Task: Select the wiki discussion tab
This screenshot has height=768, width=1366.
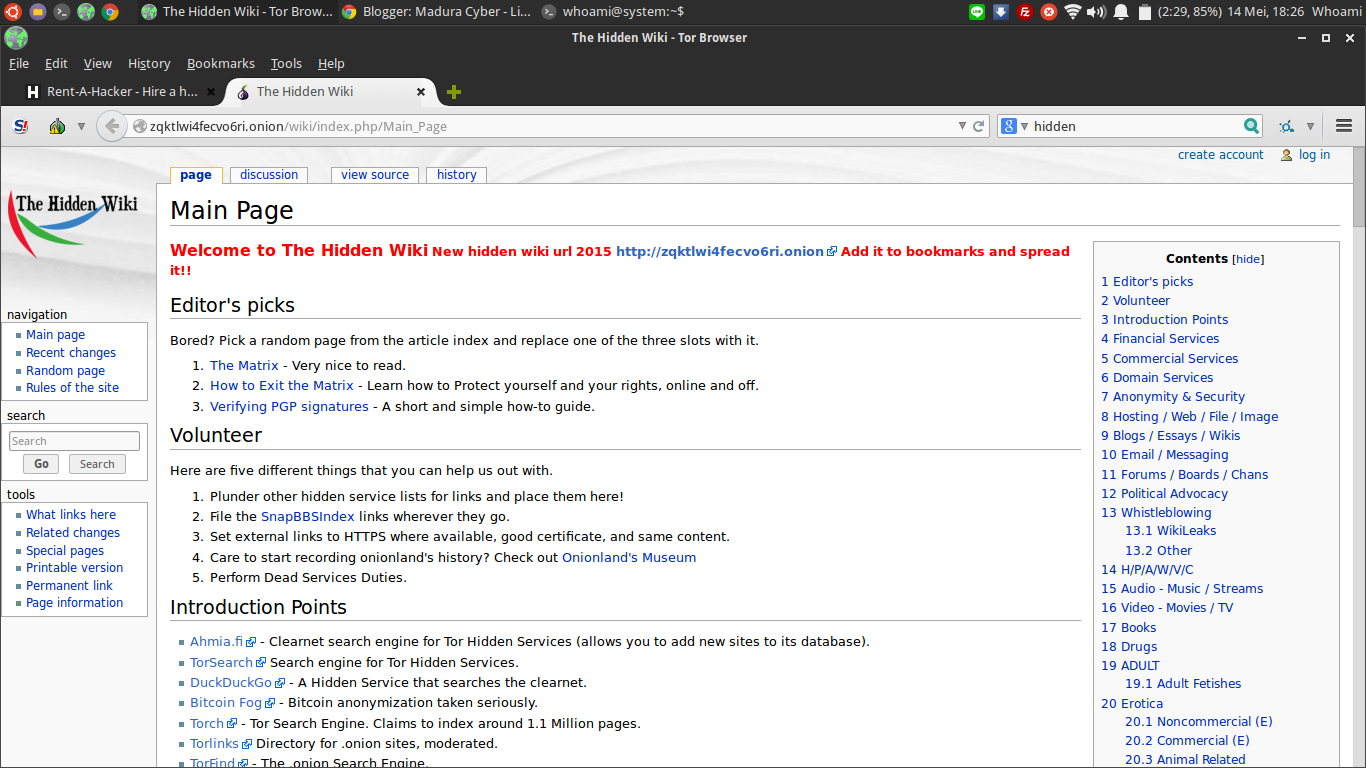Action: tap(269, 175)
